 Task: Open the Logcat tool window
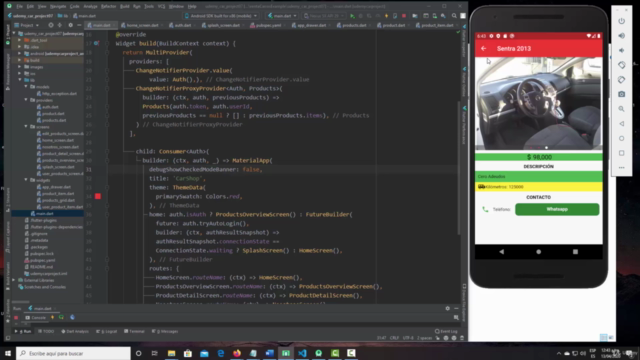[x=106, y=331]
